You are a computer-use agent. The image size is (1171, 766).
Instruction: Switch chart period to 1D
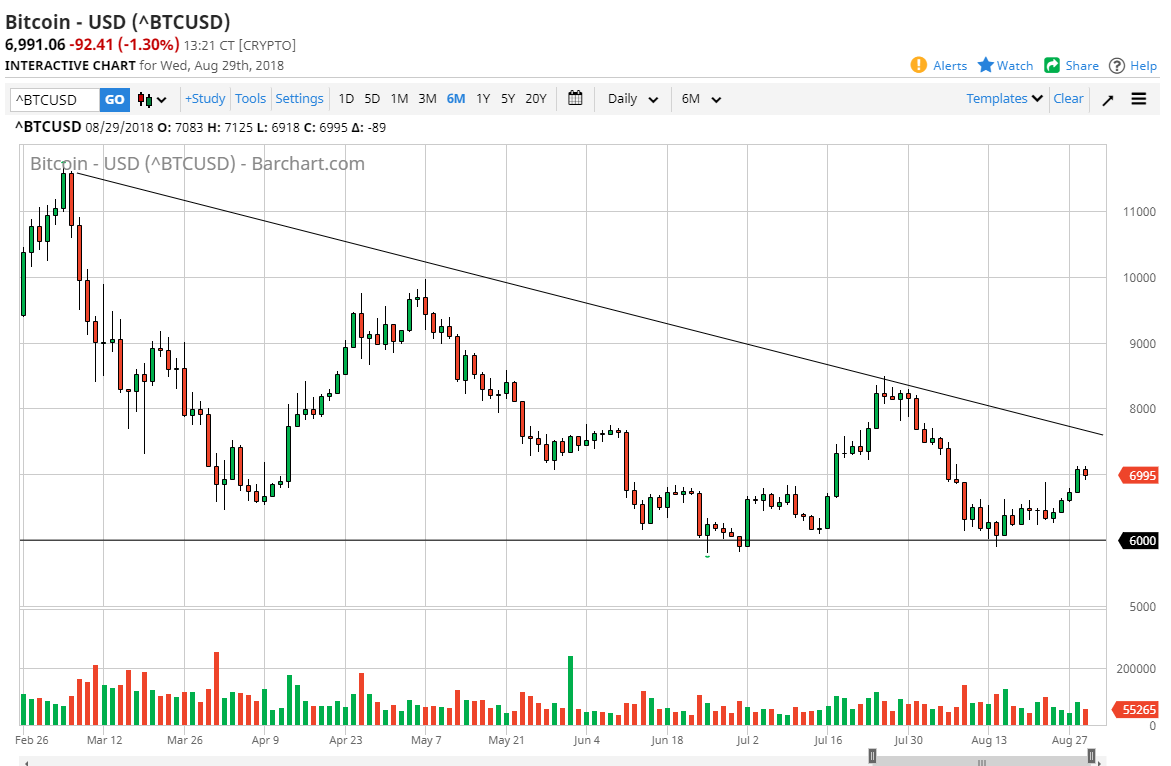click(x=346, y=99)
